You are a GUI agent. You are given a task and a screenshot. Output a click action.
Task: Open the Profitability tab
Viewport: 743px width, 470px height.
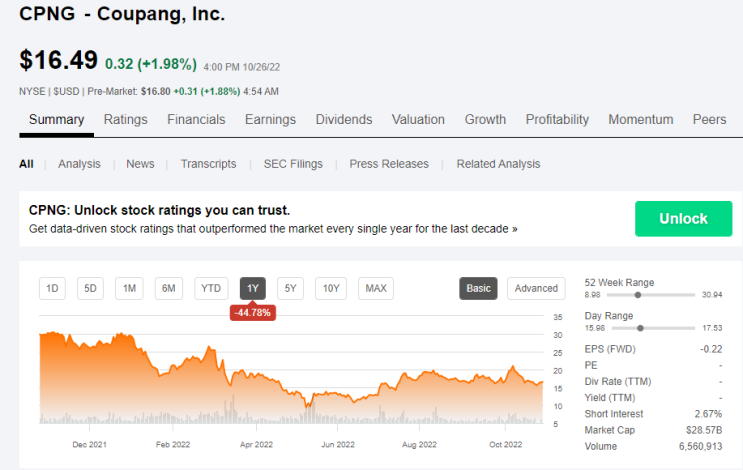557,119
